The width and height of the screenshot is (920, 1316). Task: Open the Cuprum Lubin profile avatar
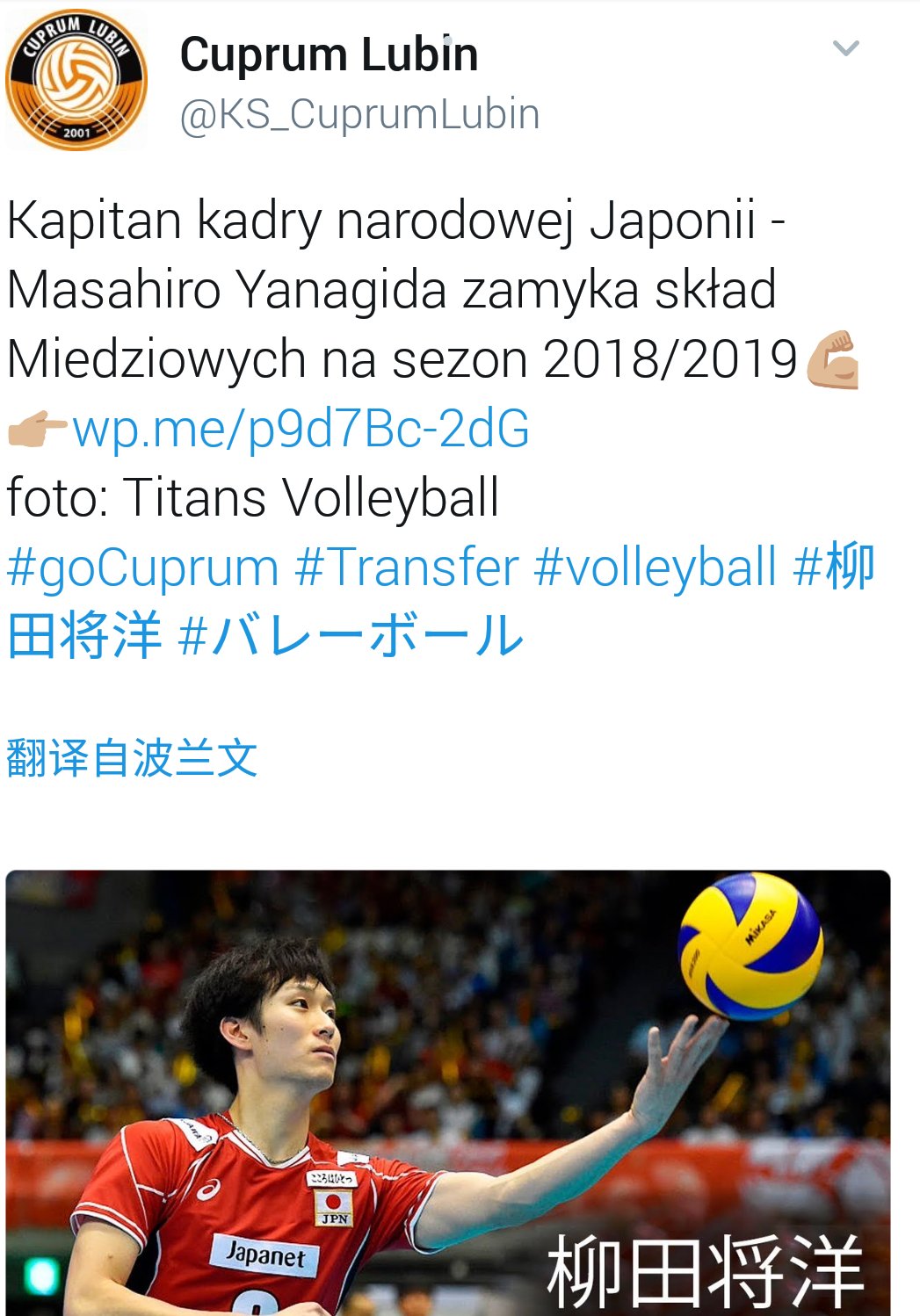[76, 79]
